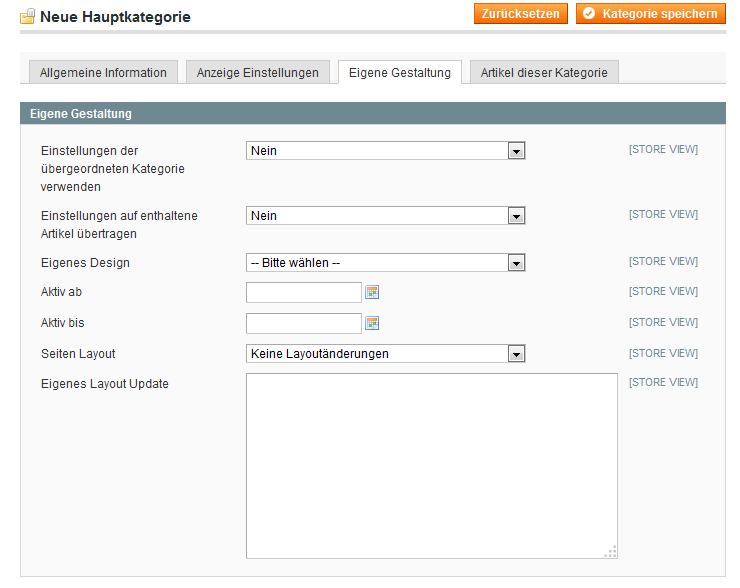Switch to the Allgemeine Information tab
This screenshot has width=740, height=588.
point(103,72)
